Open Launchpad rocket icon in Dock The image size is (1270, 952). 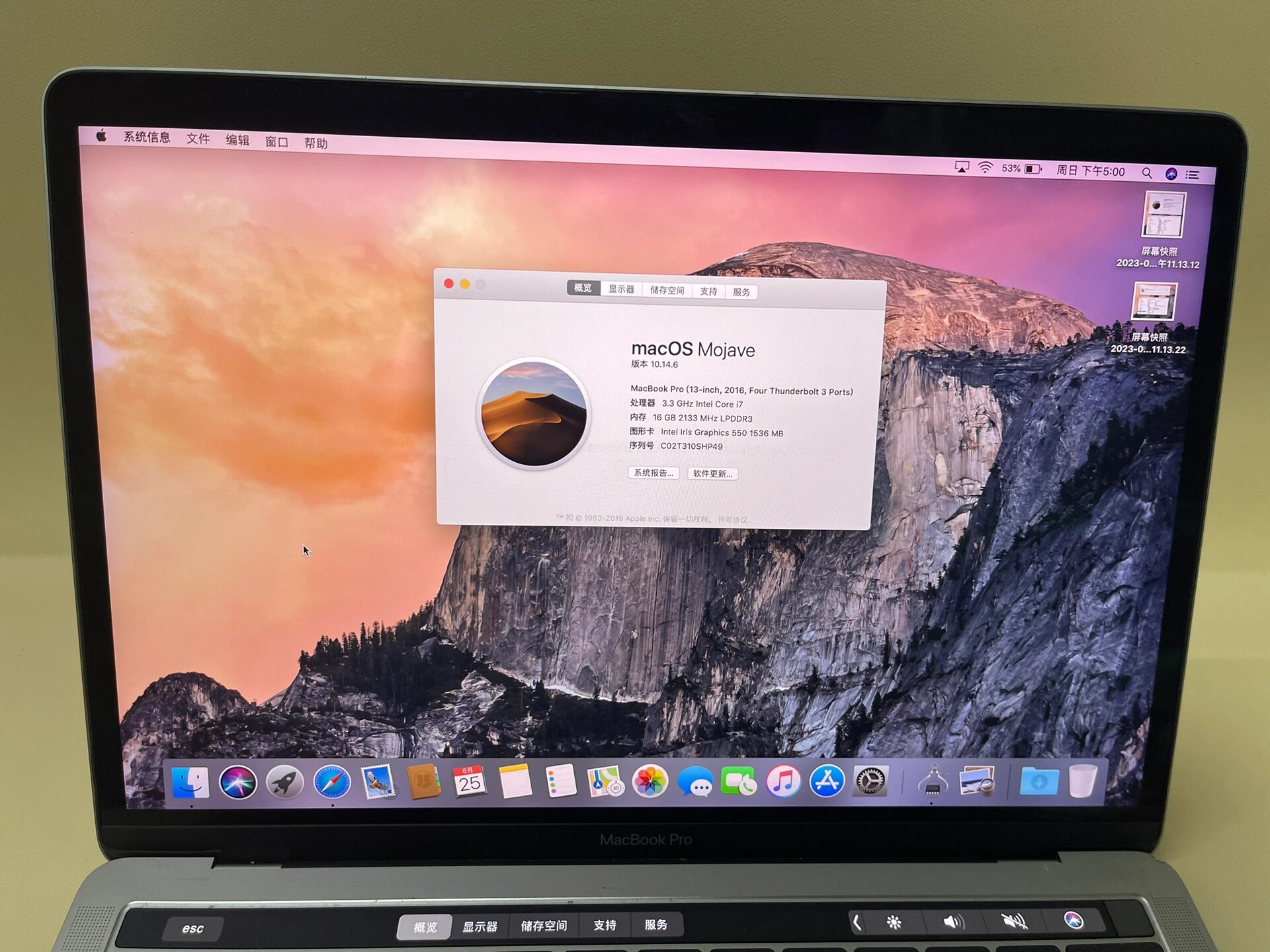285,783
